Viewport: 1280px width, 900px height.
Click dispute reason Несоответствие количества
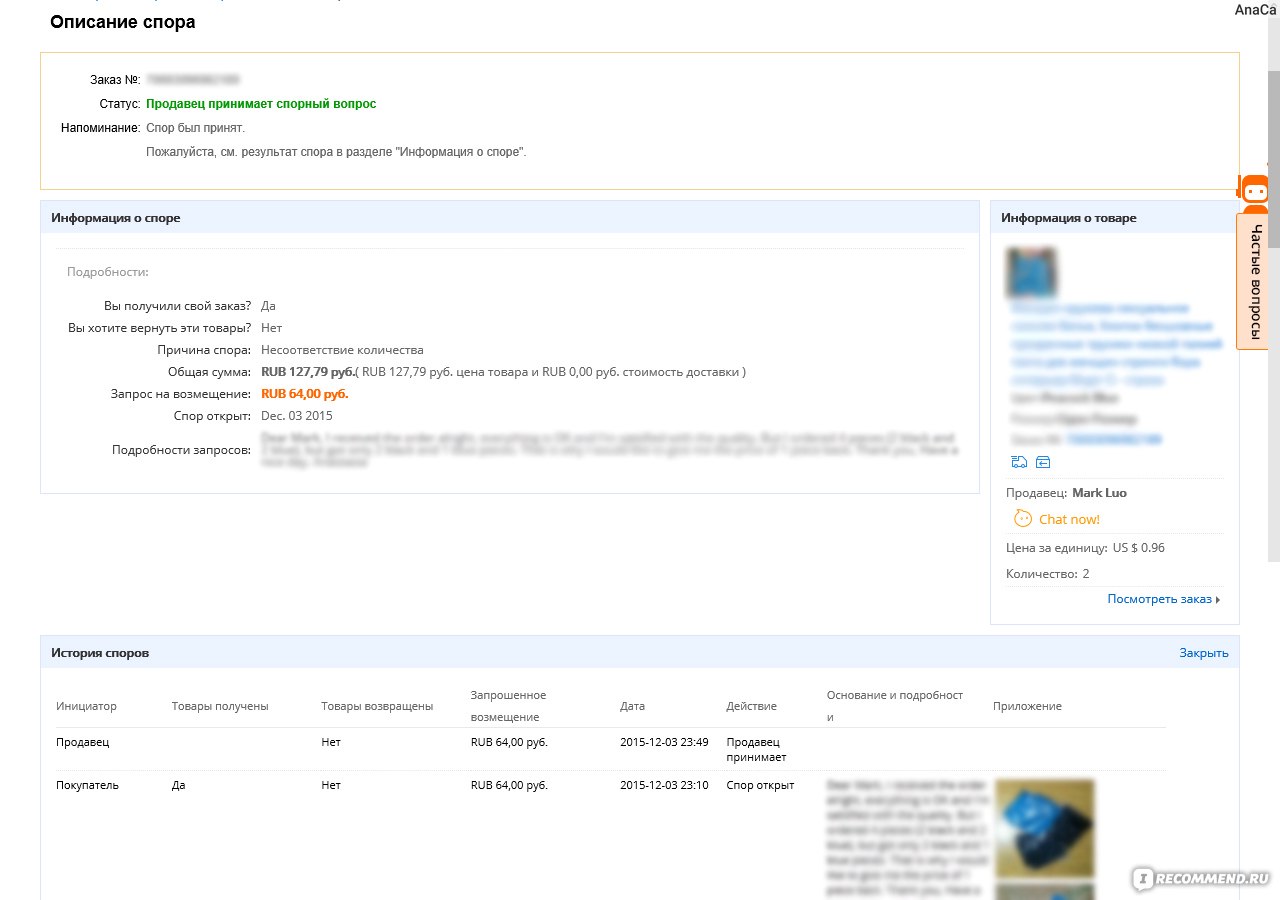coord(342,350)
